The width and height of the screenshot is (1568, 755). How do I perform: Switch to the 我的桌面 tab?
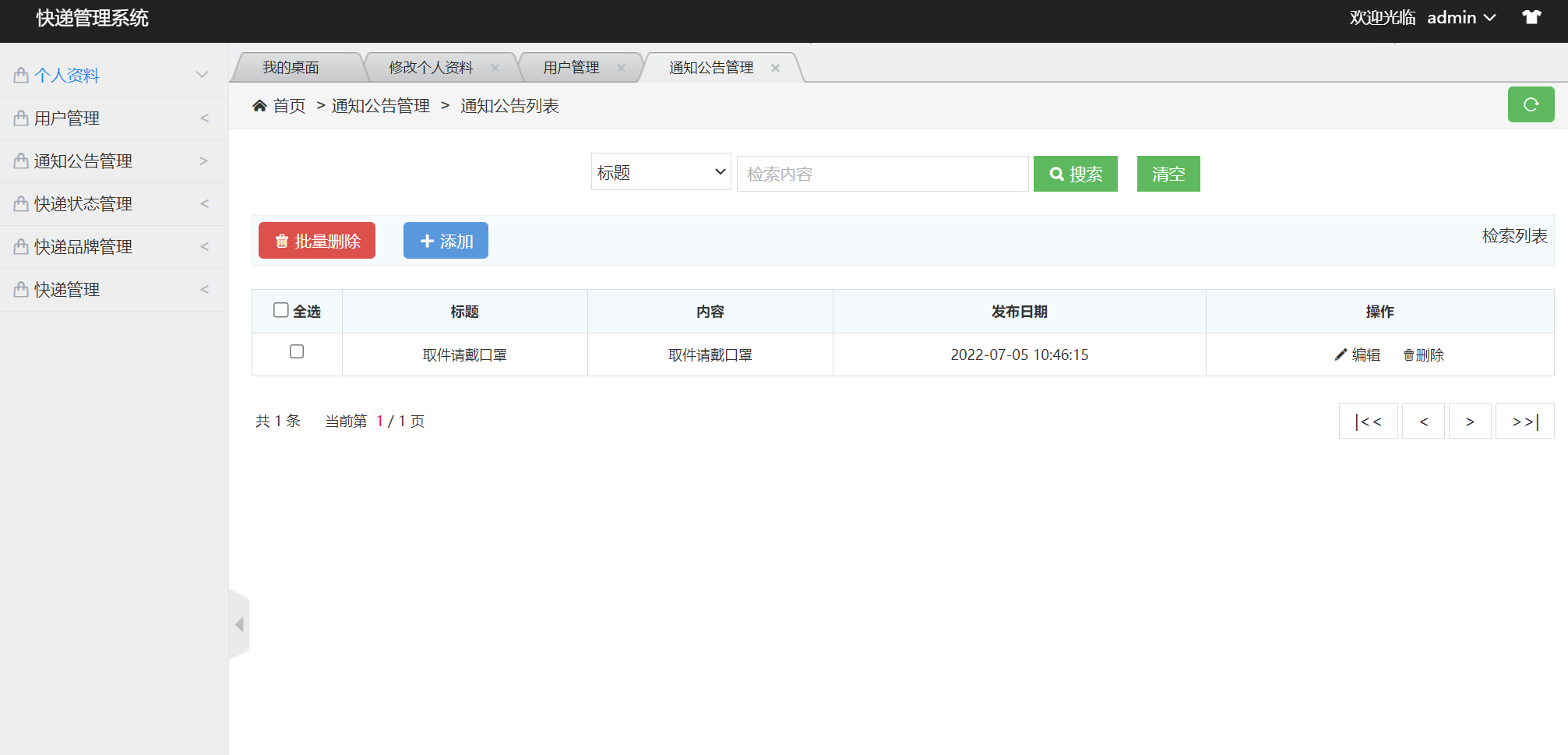pos(292,67)
